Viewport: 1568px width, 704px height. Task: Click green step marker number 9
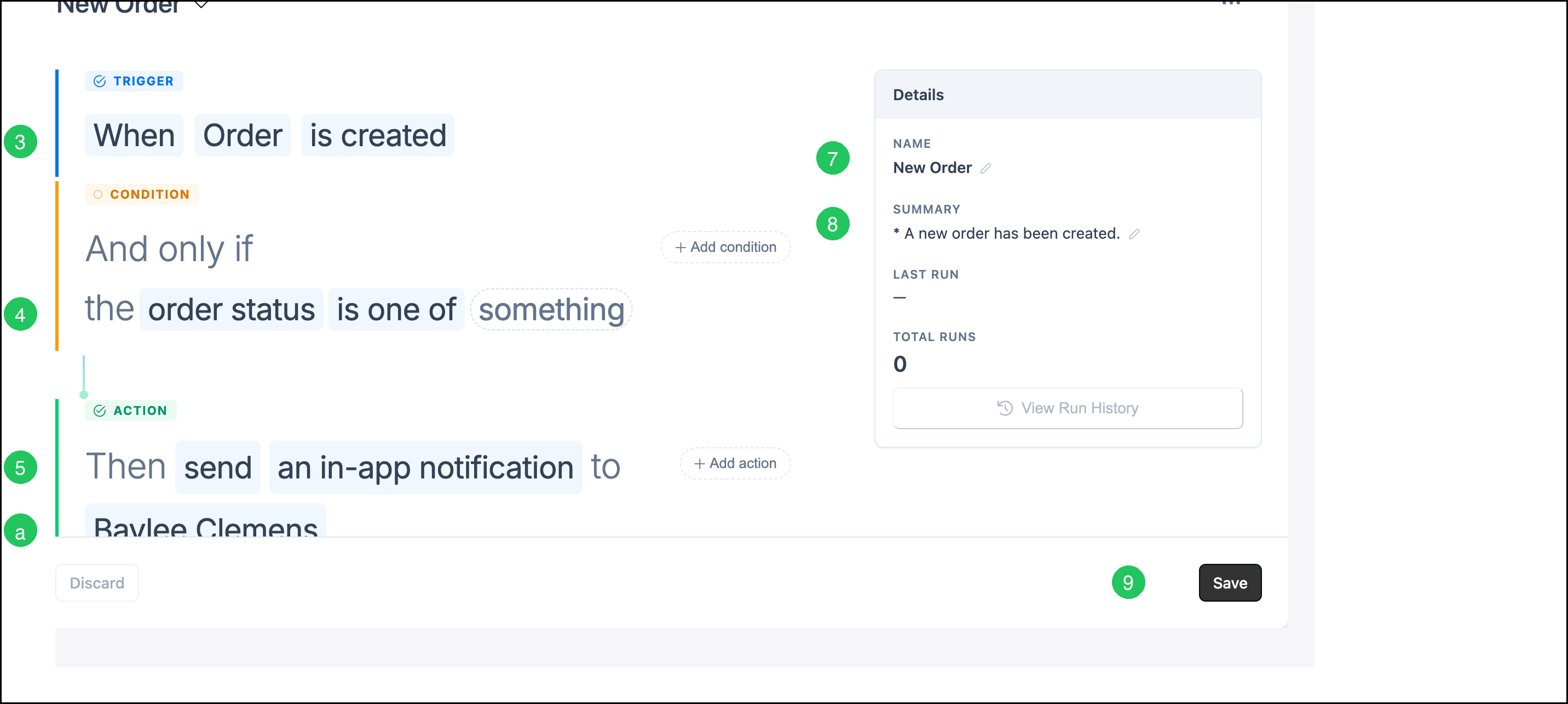click(x=1128, y=582)
